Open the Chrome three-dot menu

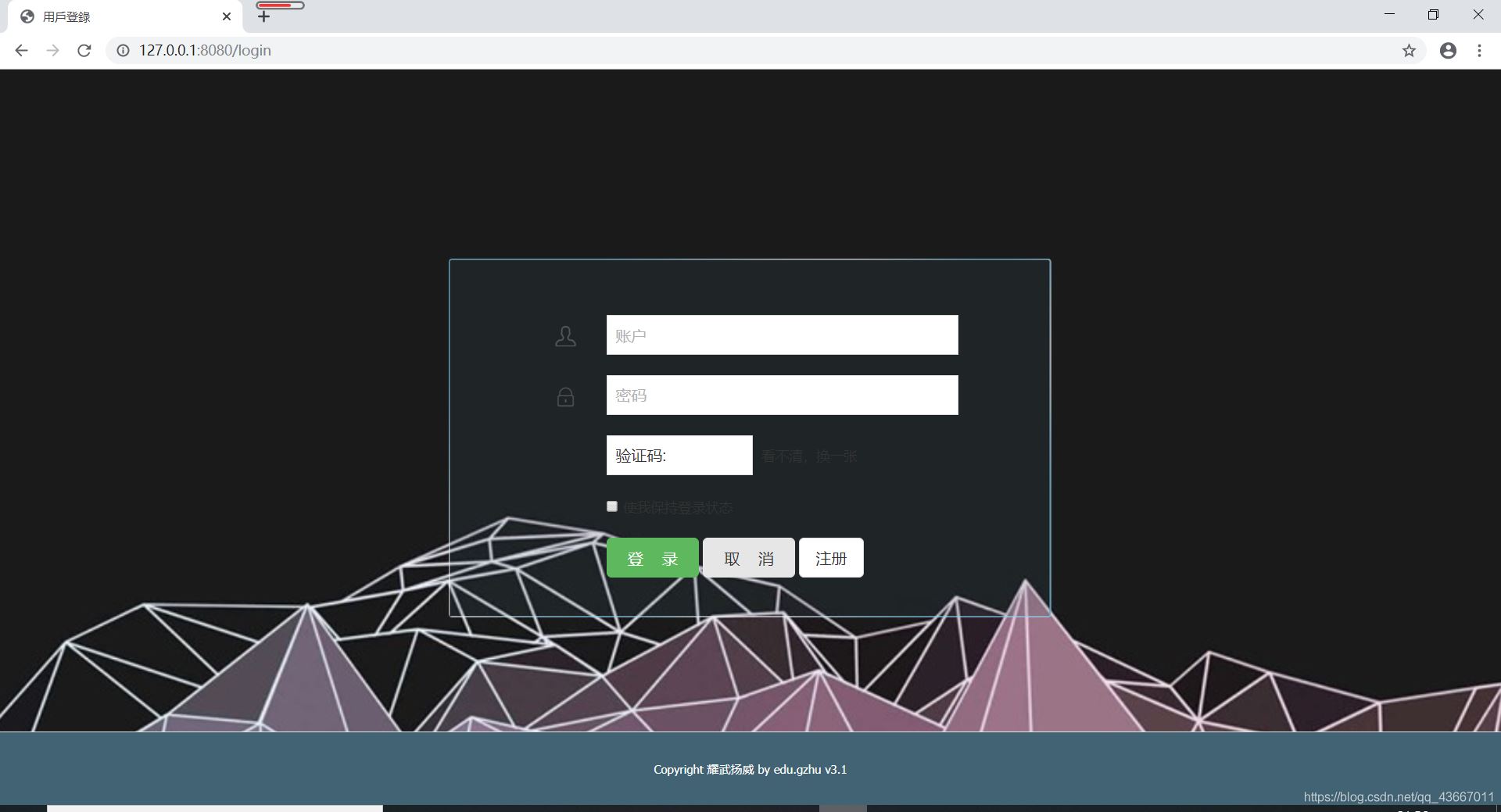coord(1479,51)
